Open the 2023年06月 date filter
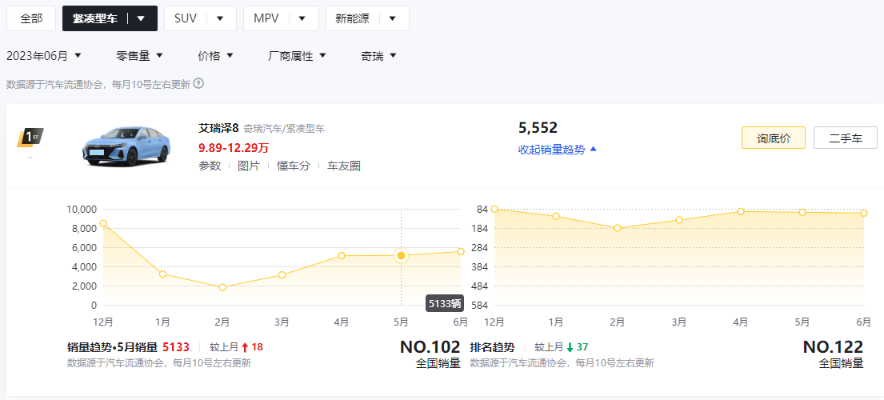Viewport: 884px width, 400px height. tap(44, 56)
